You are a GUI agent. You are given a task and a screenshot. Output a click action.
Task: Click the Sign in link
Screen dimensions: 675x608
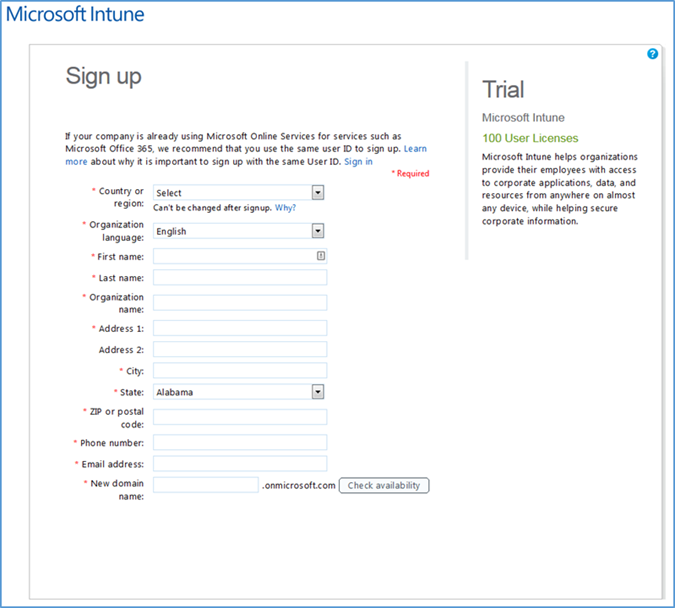click(358, 161)
